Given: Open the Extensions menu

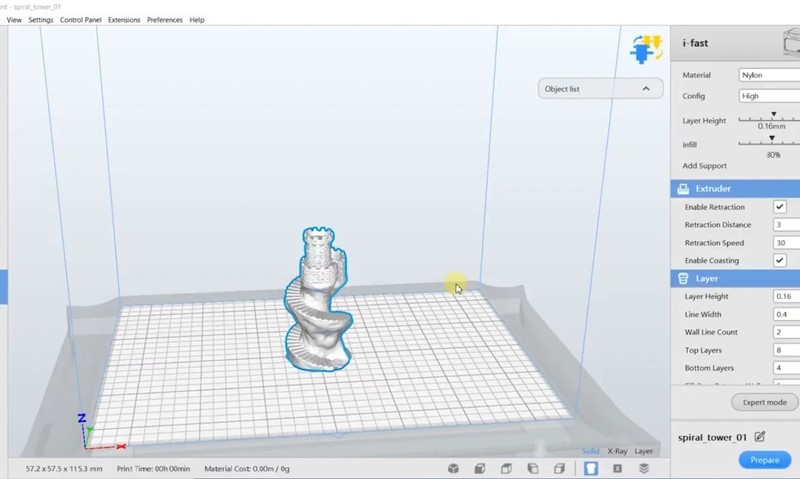Looking at the screenshot, I should pyautogui.click(x=124, y=20).
